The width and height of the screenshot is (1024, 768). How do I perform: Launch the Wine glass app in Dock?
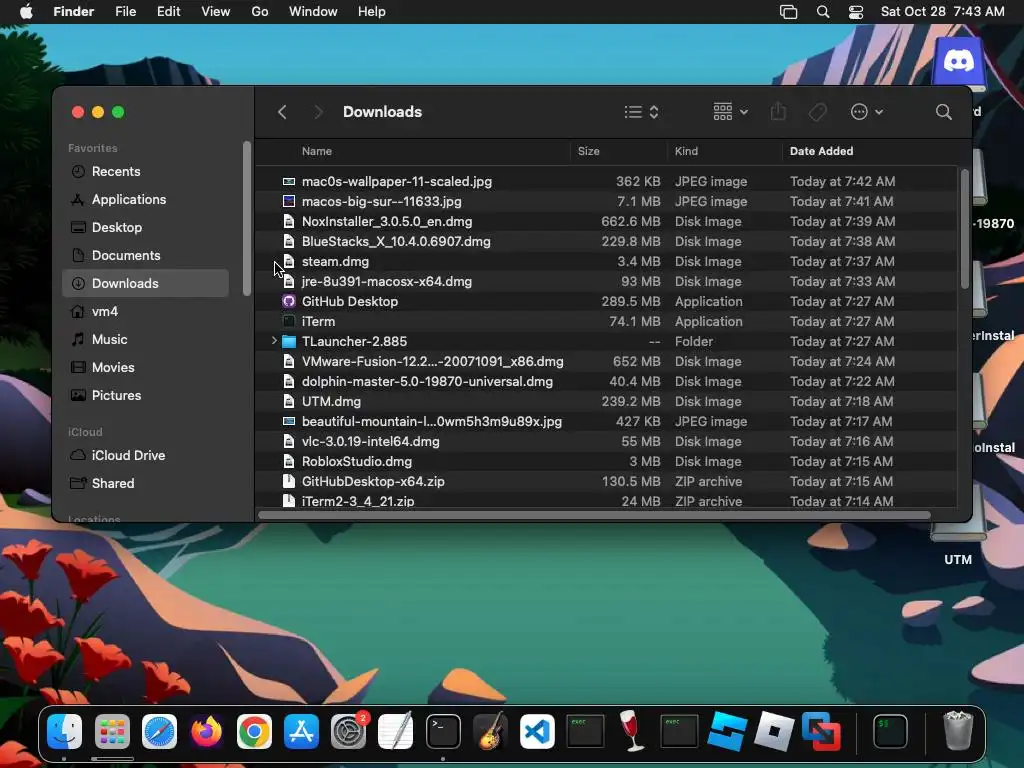(632, 731)
